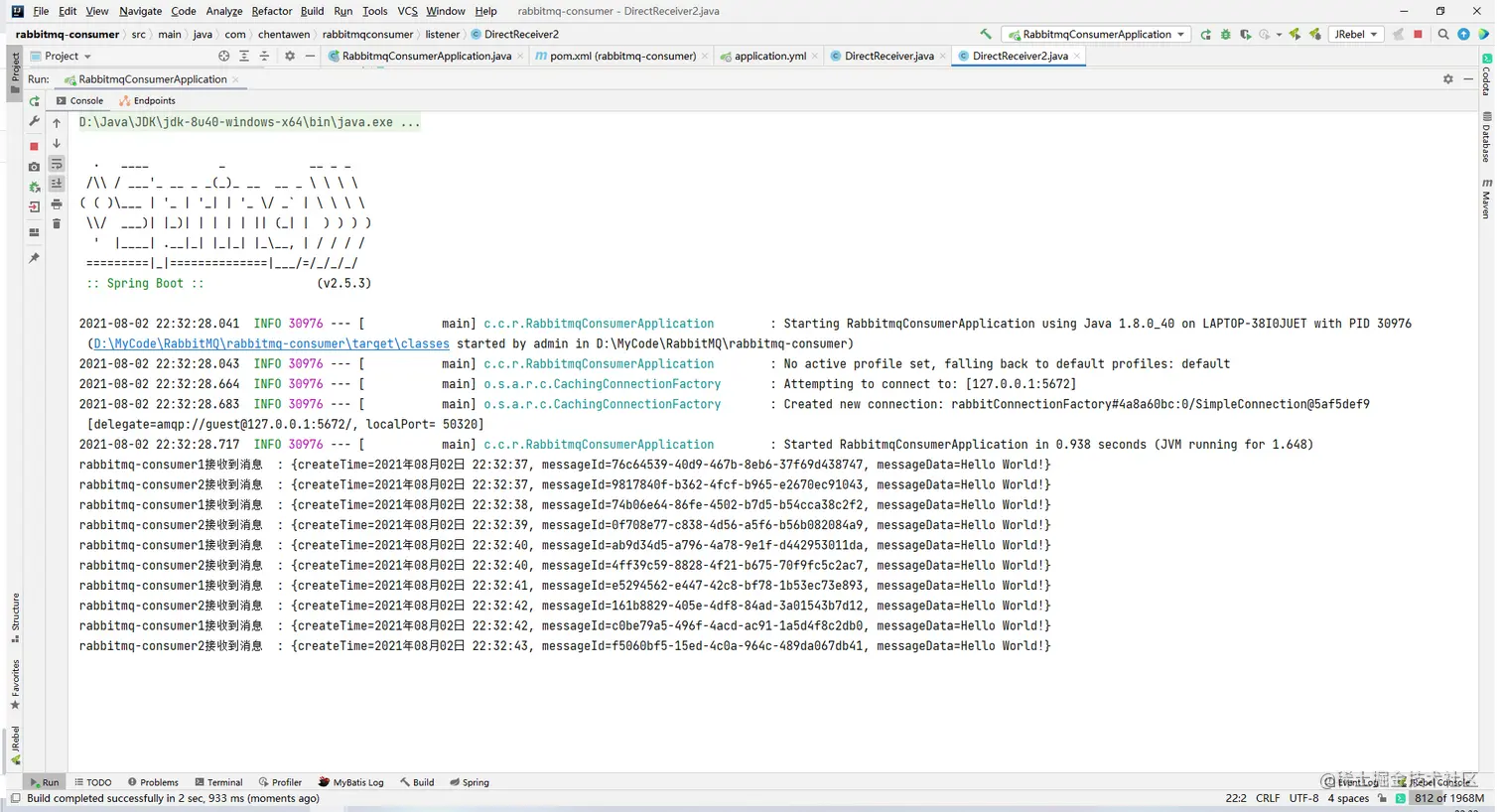The width and height of the screenshot is (1501, 812).
Task: Print the console output
Action: (x=57, y=204)
